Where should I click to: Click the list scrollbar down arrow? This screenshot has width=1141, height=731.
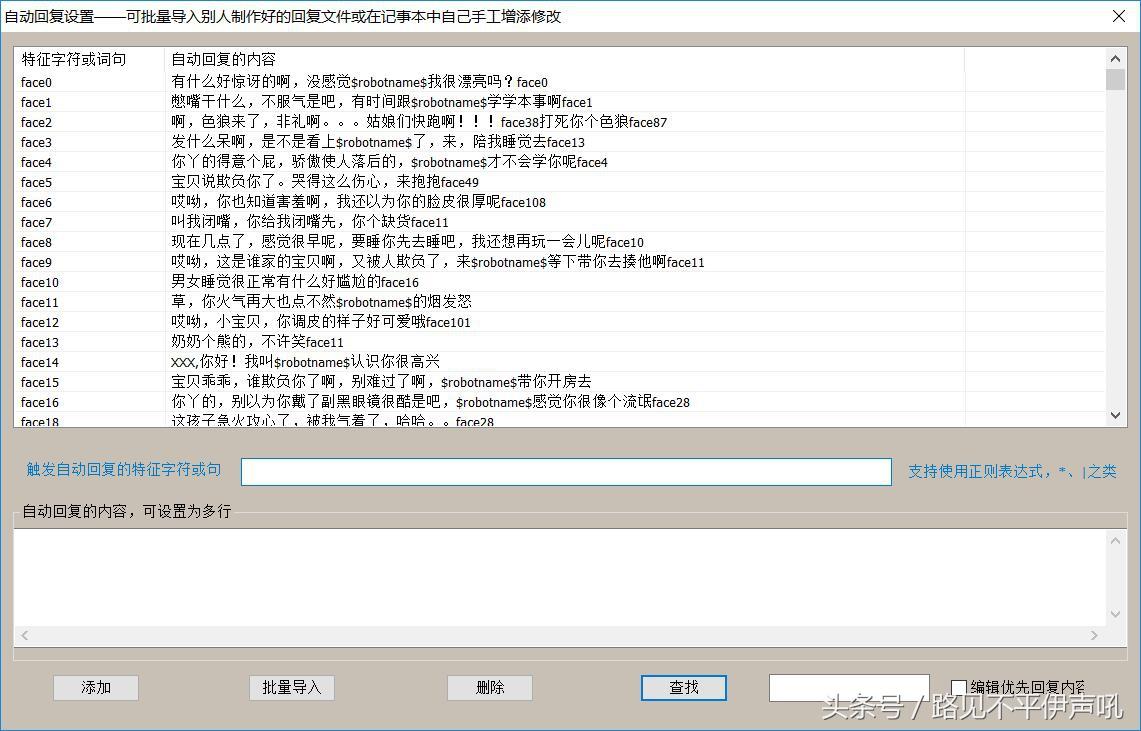point(1115,416)
